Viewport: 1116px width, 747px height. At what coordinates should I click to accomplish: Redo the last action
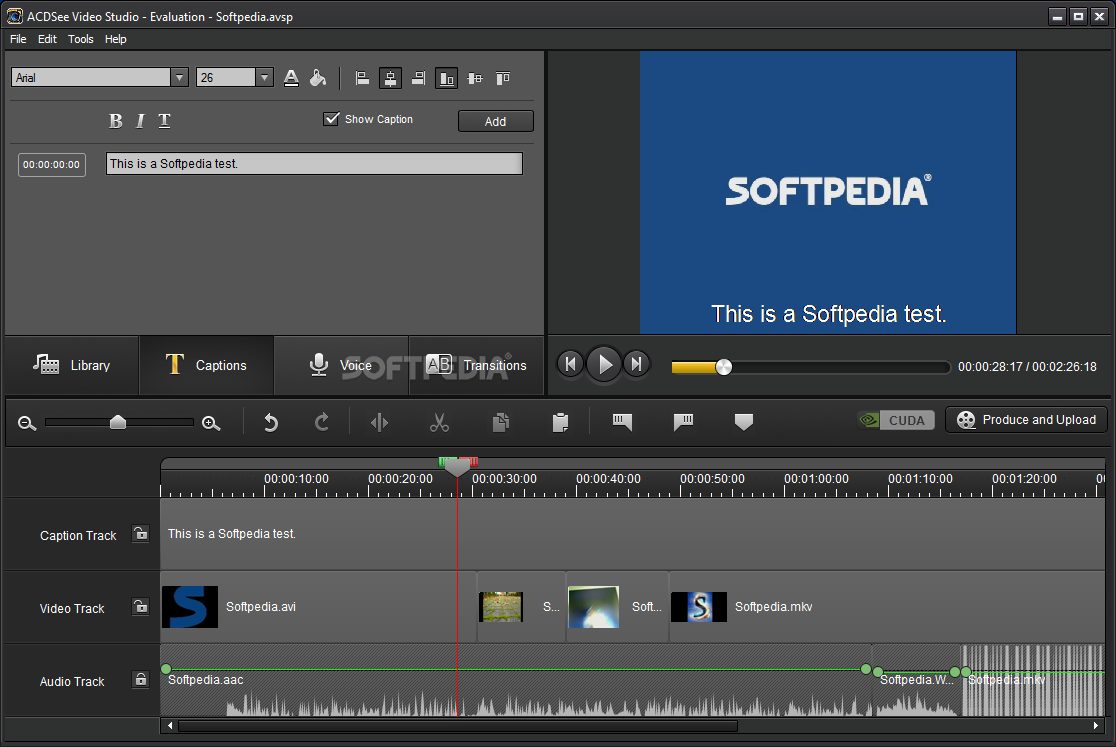[x=322, y=423]
